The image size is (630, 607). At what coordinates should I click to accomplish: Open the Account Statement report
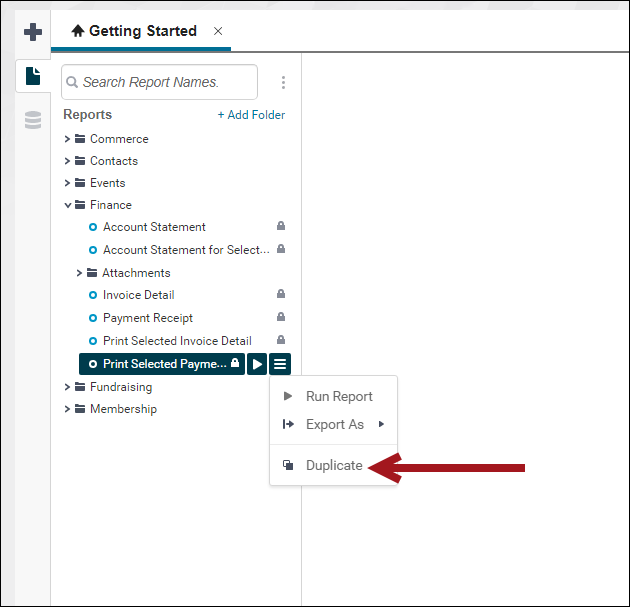154,227
